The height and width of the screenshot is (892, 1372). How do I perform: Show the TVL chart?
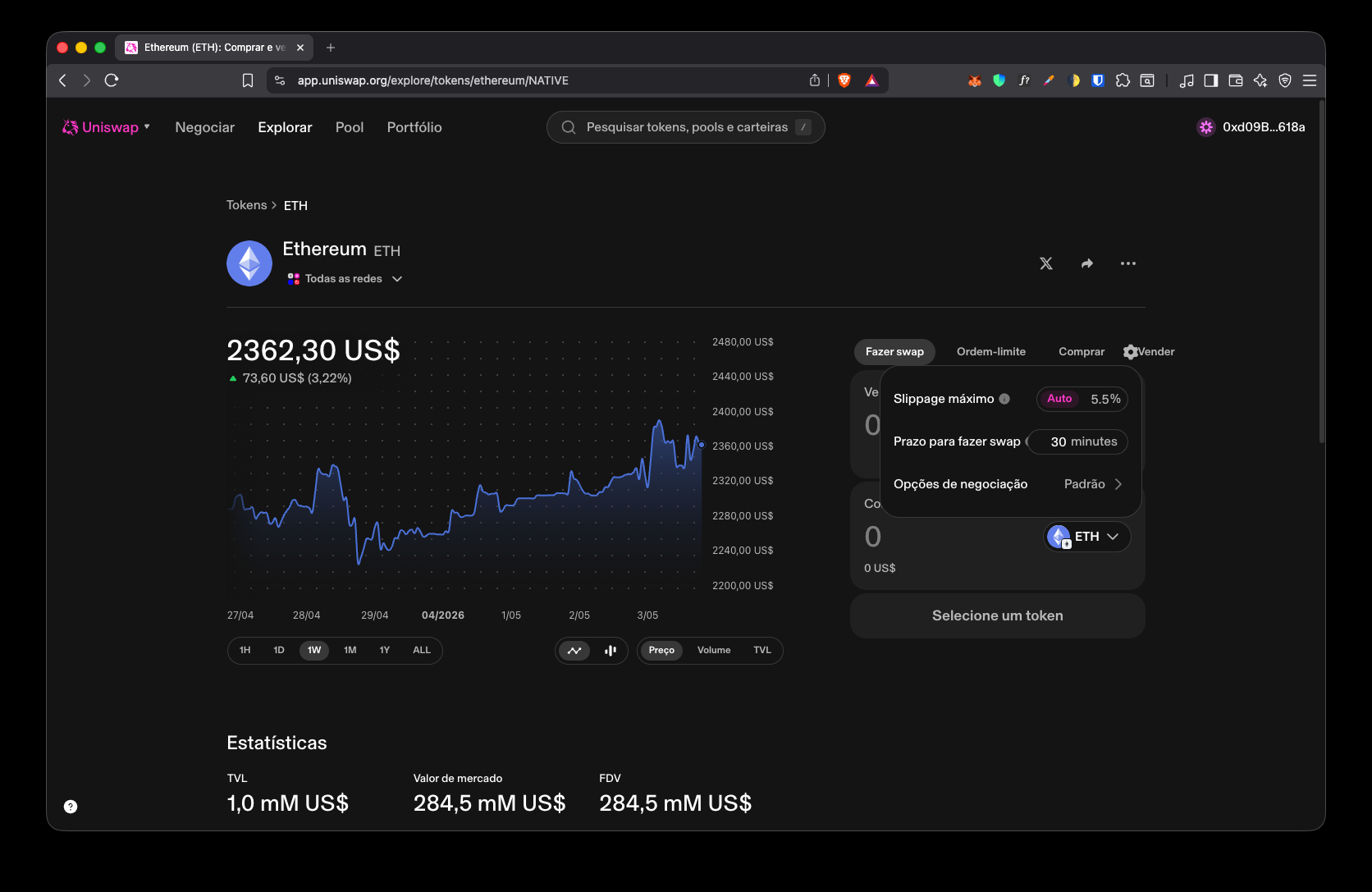point(762,651)
